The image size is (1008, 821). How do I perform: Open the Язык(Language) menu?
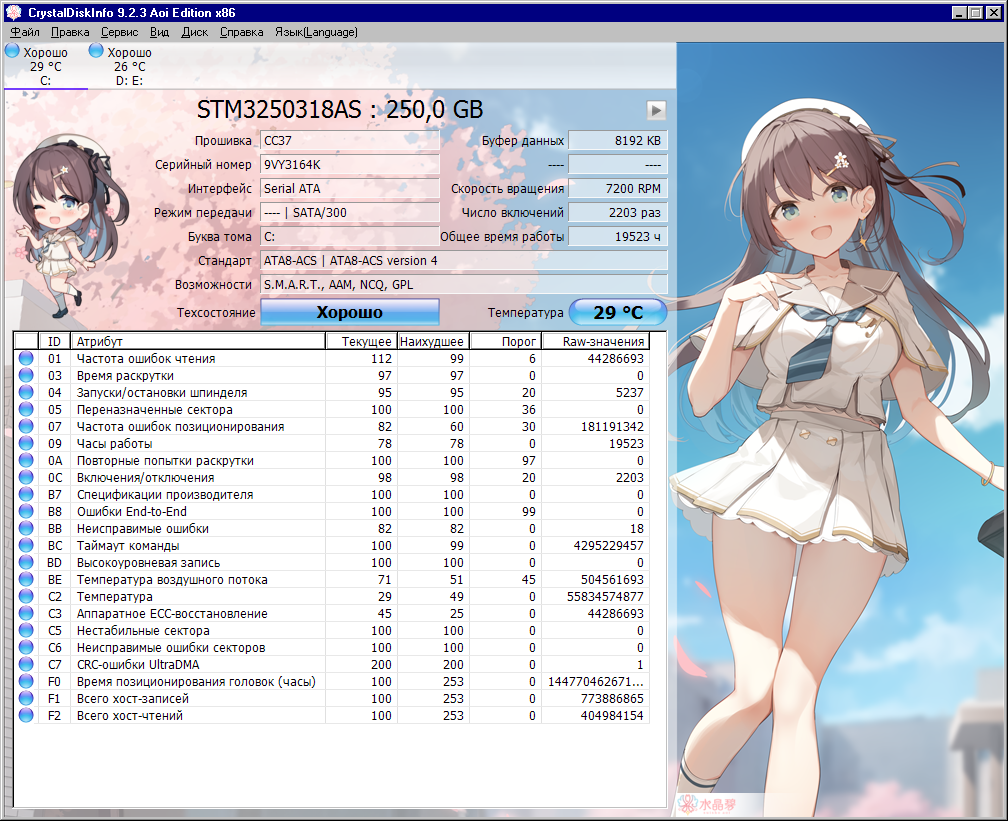coord(316,32)
